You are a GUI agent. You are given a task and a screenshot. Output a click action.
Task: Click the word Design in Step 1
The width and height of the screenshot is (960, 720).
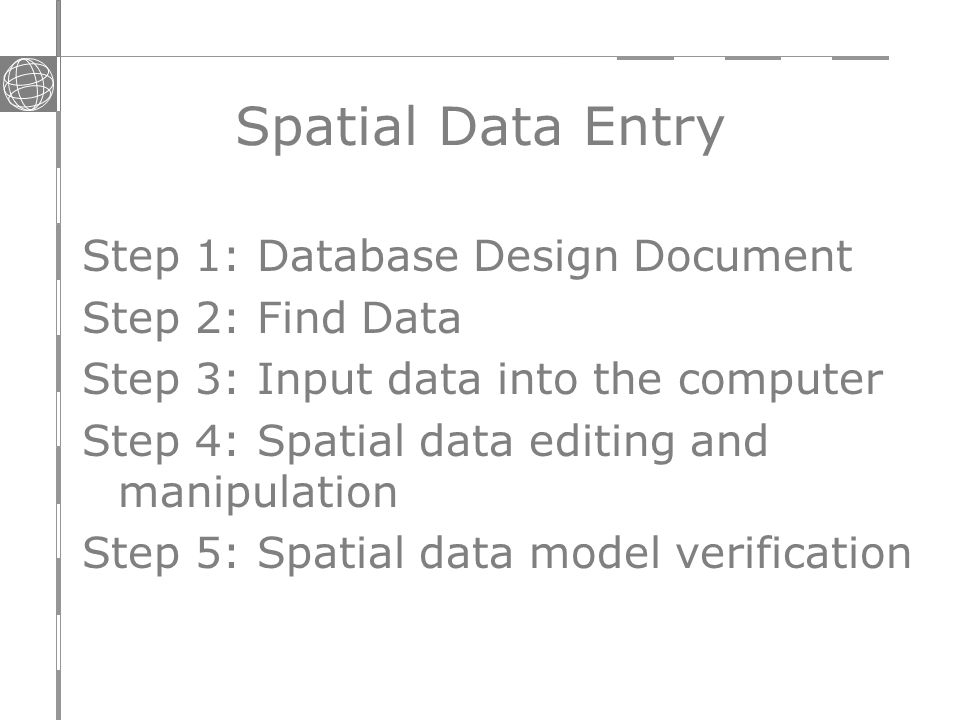coord(546,258)
